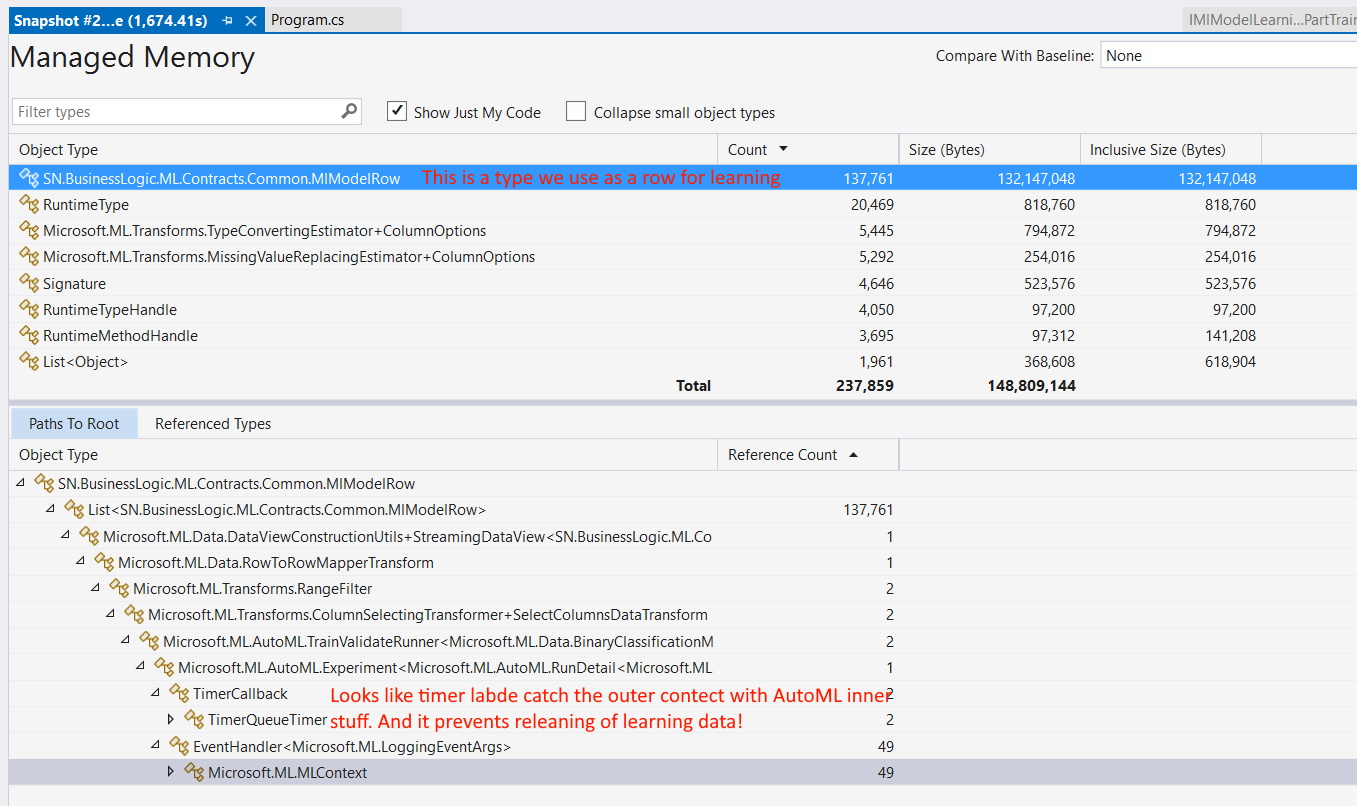Click the RuntimeType row icon
Screen dimensions: 1357x806
pos(29,205)
